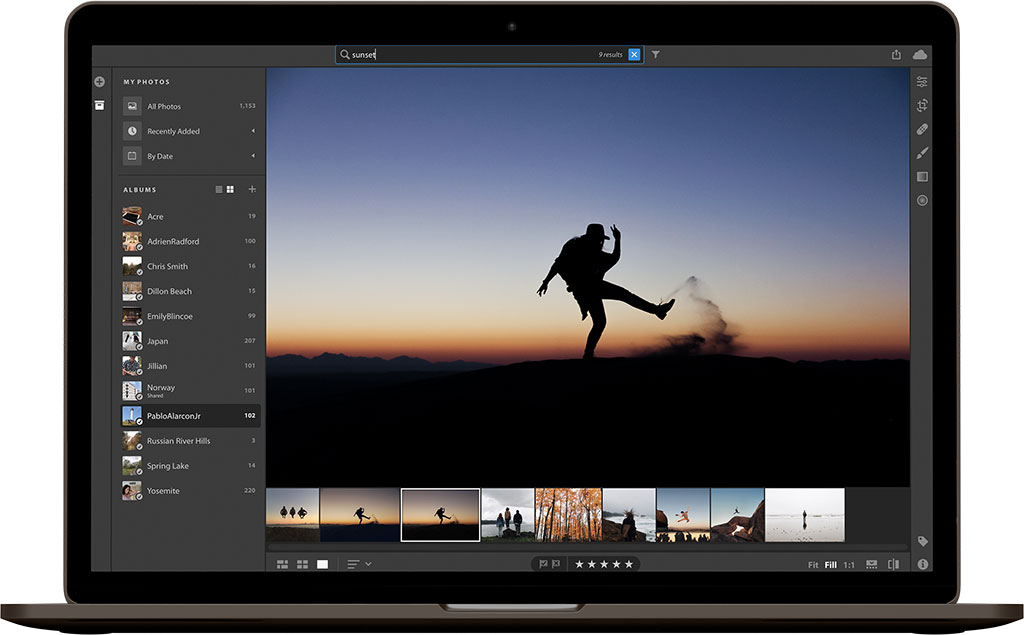Image resolution: width=1024 pixels, height=635 pixels.
Task: Select the Linear Gradient tool
Action: pyautogui.click(x=921, y=177)
